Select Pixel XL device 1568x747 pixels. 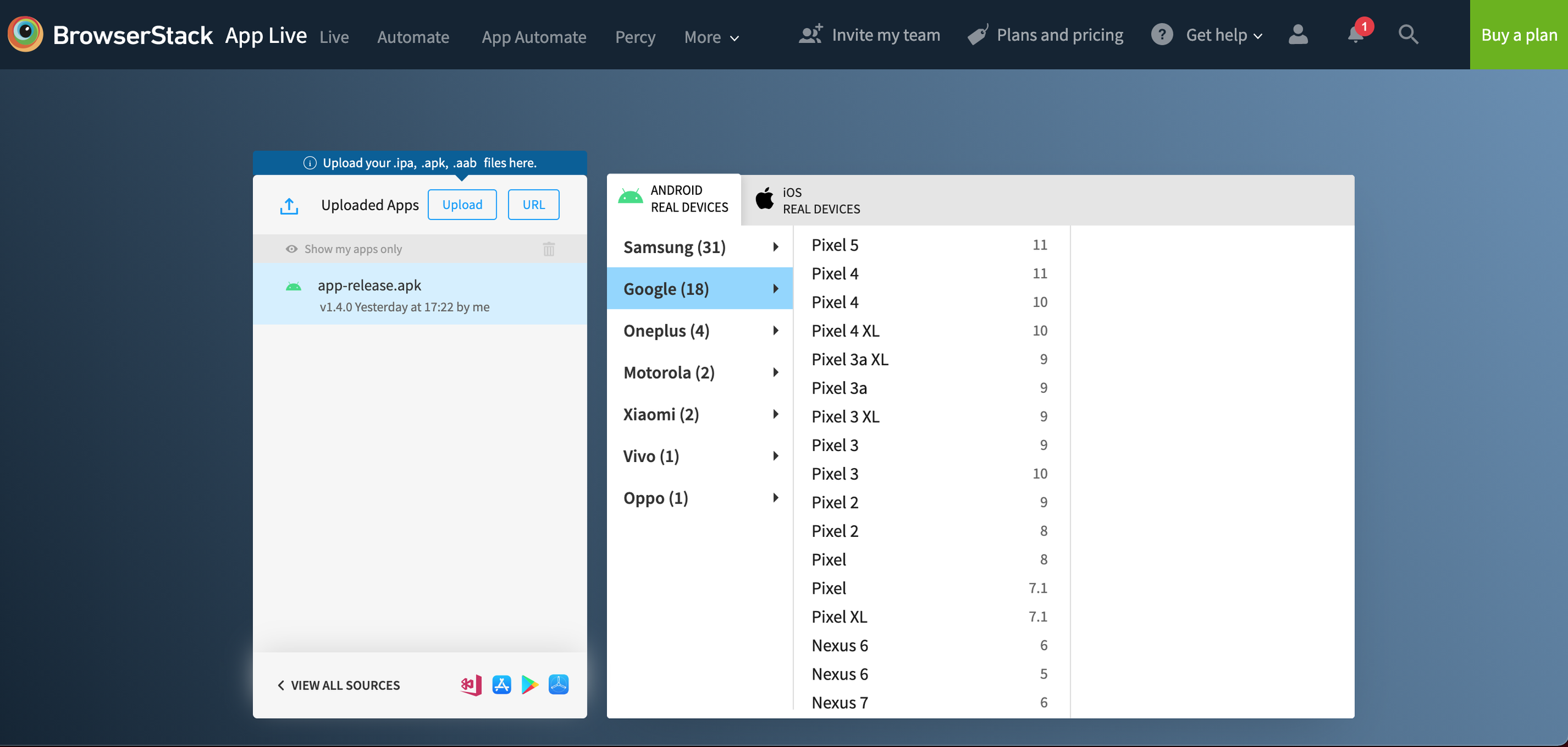coord(930,616)
